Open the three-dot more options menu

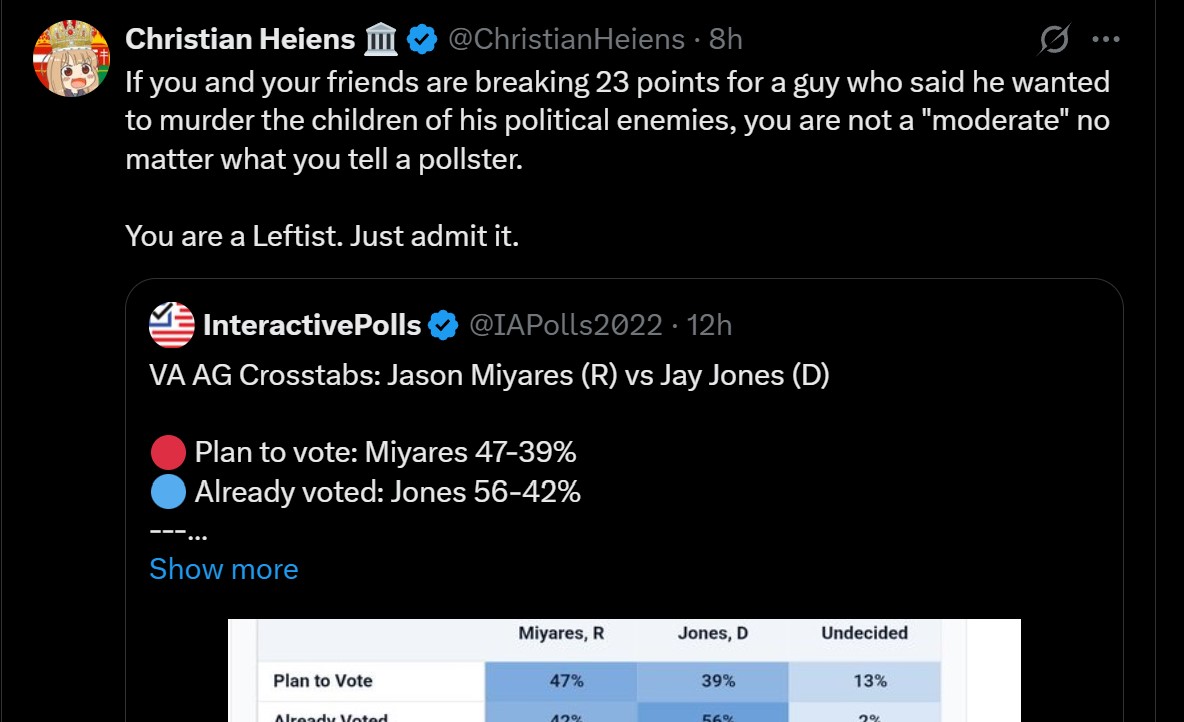tap(1106, 39)
